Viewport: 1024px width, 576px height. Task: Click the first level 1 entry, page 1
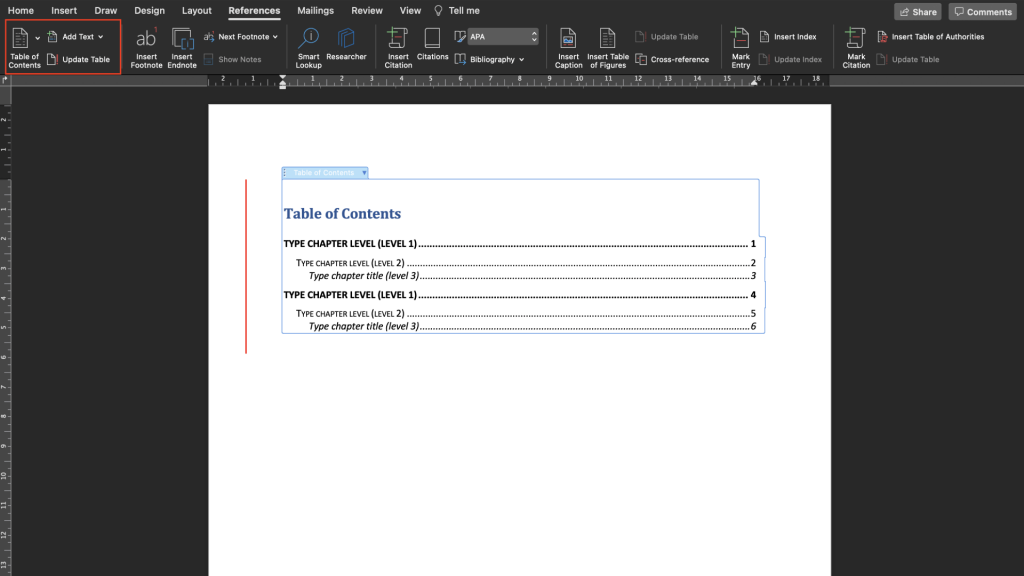click(x=520, y=244)
